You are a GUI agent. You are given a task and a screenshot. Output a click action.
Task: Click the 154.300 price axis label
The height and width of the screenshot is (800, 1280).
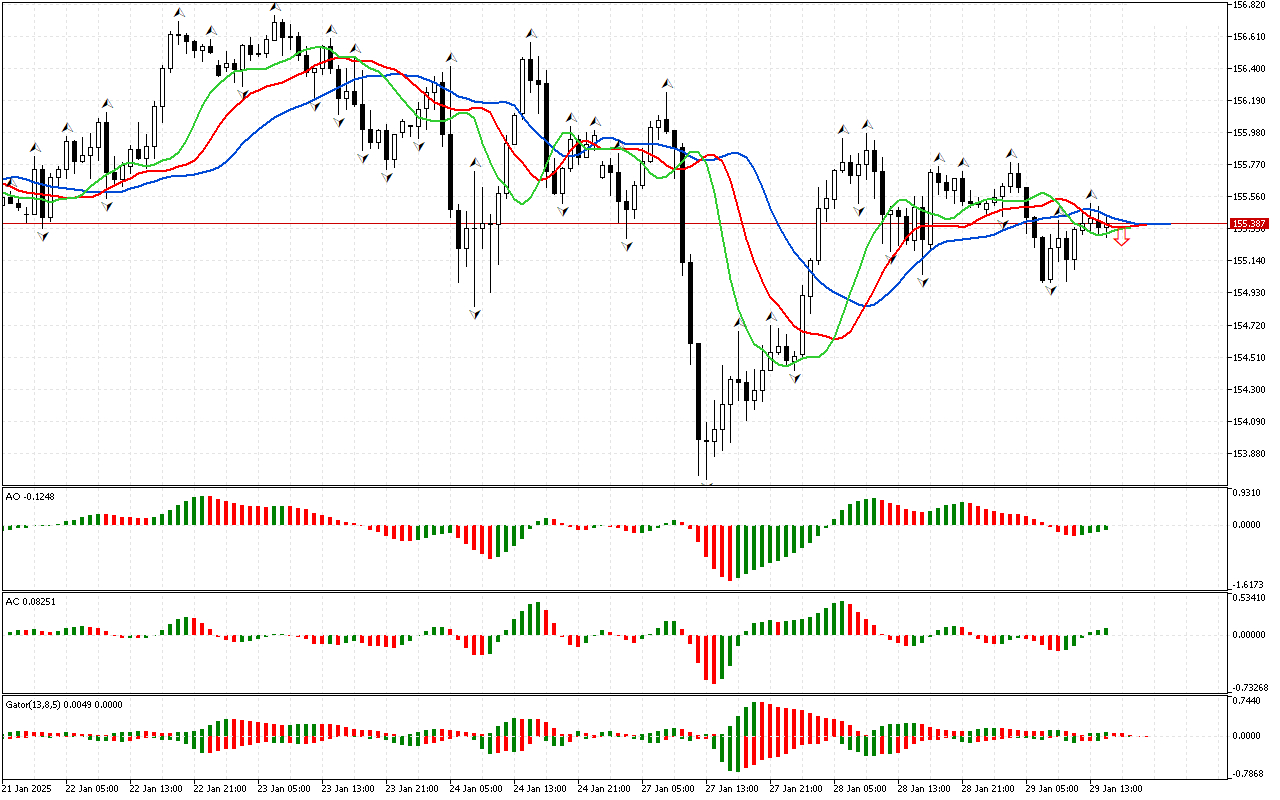tap(1248, 390)
